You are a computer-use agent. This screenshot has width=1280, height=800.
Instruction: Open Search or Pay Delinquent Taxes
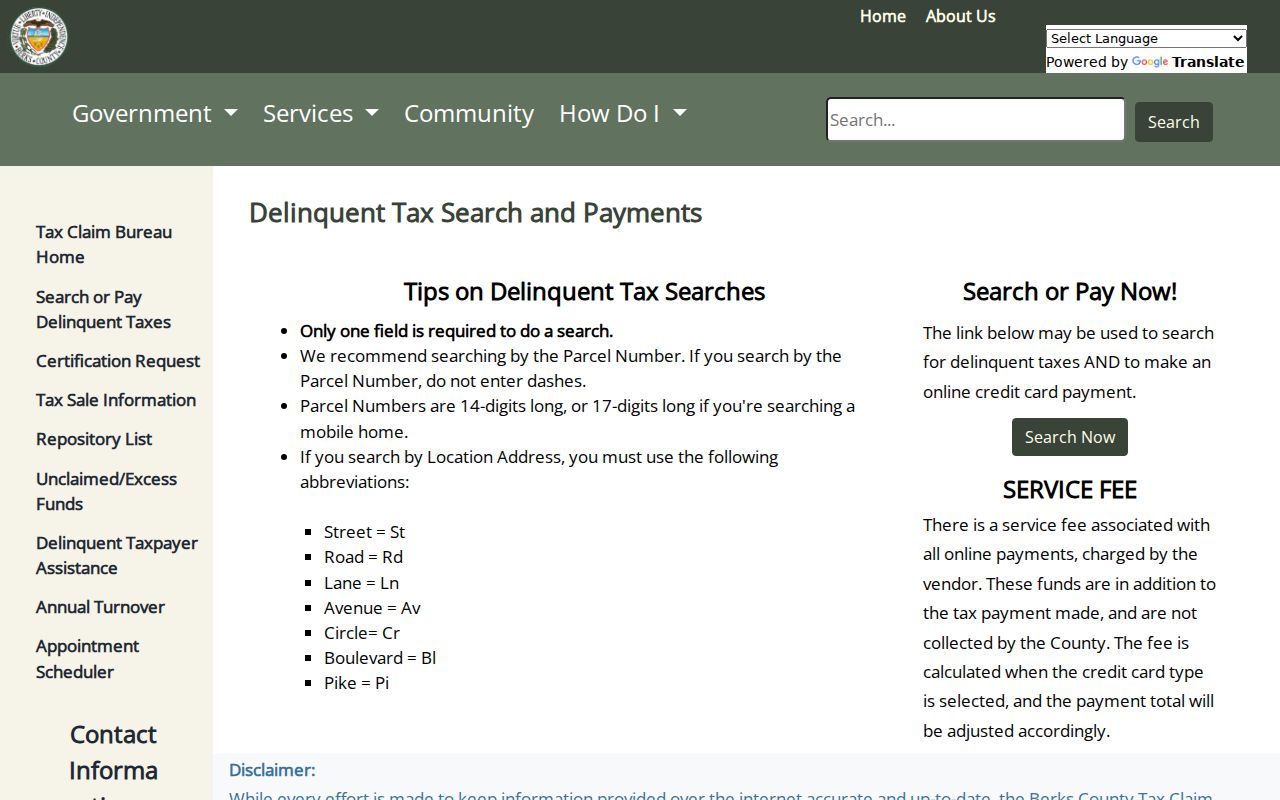pyautogui.click(x=103, y=309)
